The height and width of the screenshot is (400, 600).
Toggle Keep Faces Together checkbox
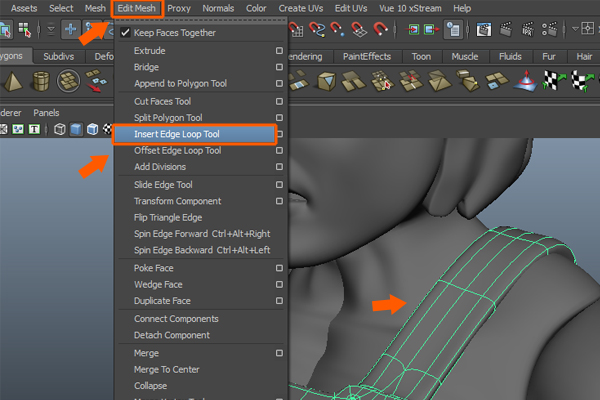[x=125, y=33]
